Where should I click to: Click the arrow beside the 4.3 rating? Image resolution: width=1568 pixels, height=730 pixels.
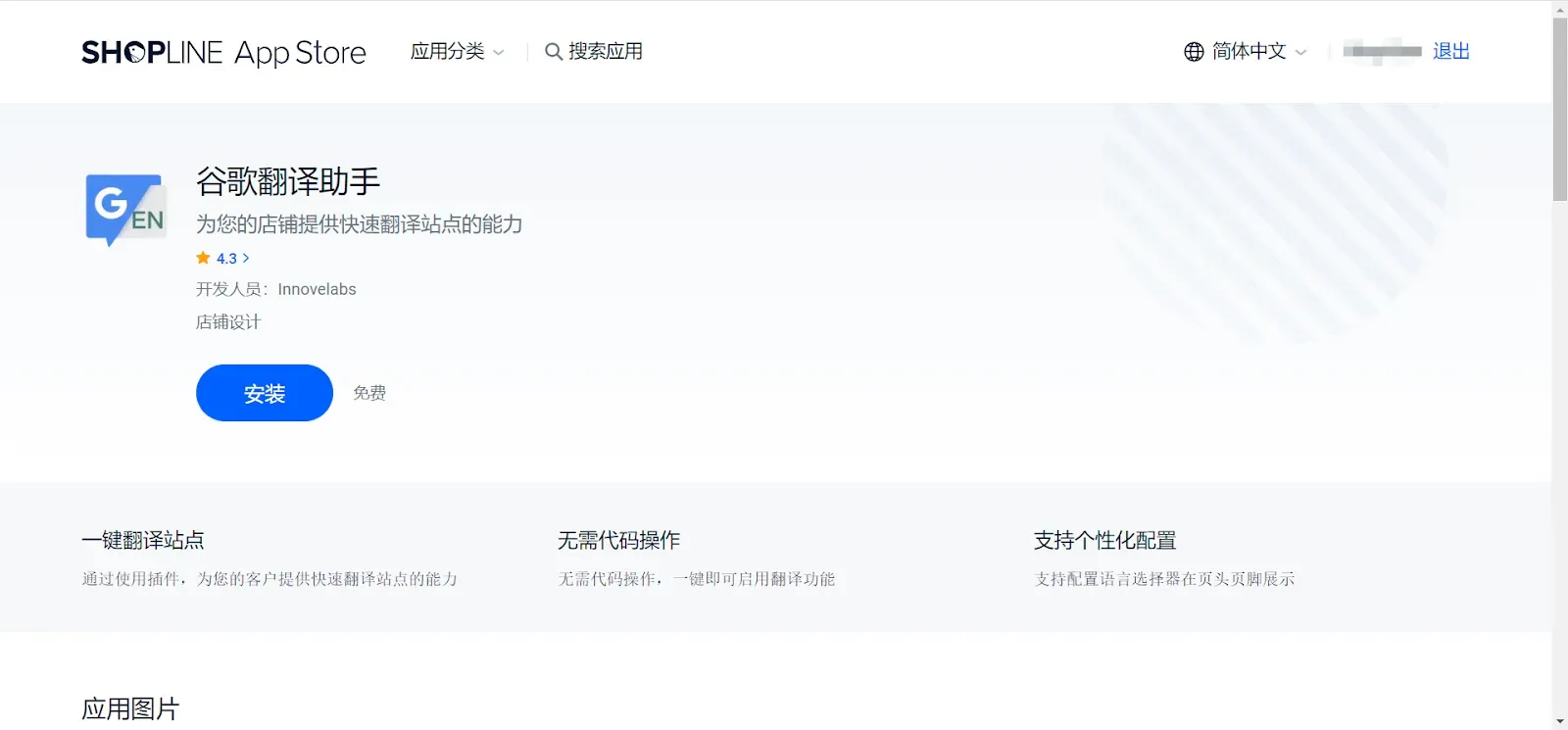246,259
